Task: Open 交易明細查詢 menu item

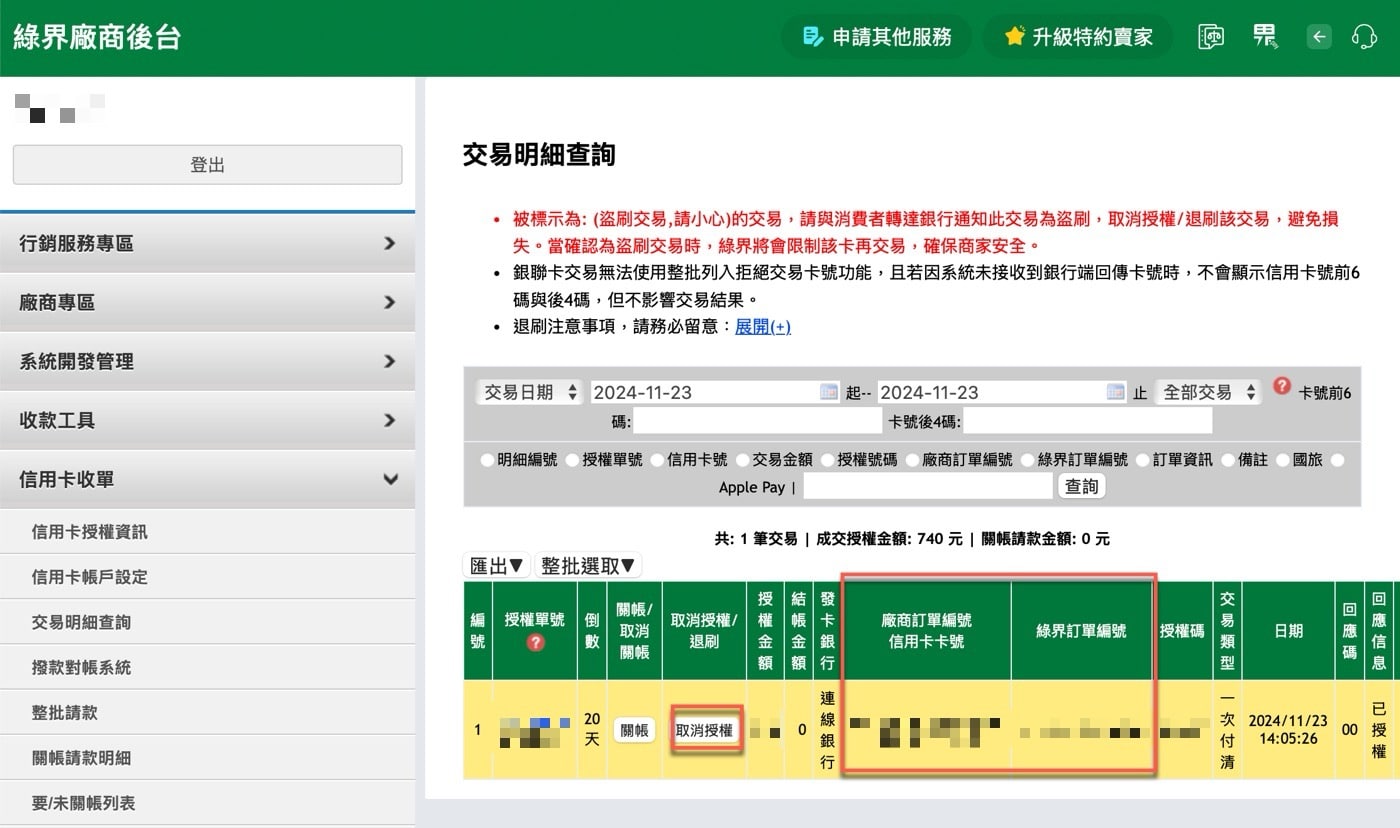Action: click(x=207, y=622)
